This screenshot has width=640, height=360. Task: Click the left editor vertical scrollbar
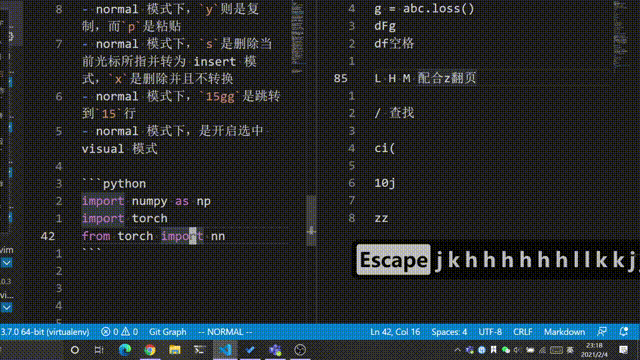click(x=311, y=220)
